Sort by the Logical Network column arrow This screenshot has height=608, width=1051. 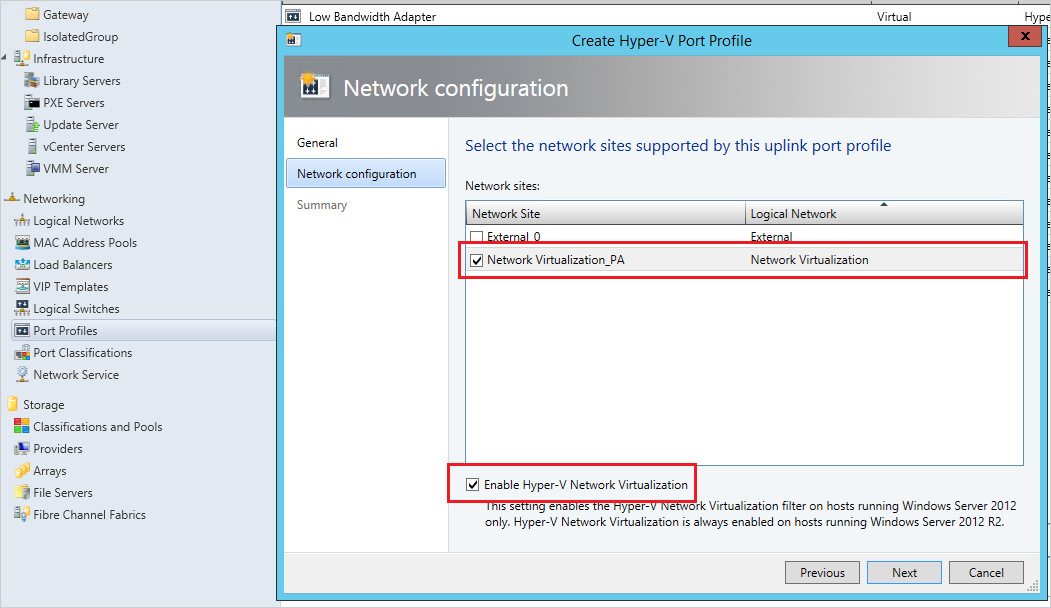(x=884, y=204)
